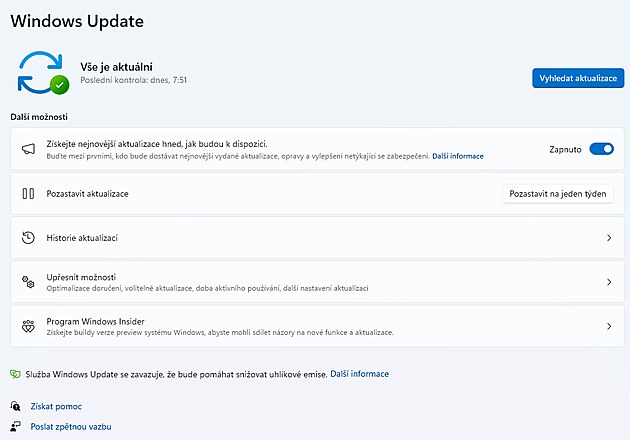The width and height of the screenshot is (630, 440).
Task: Click the Poslat zpětnou vazbu feedback icon
Action: click(16, 426)
